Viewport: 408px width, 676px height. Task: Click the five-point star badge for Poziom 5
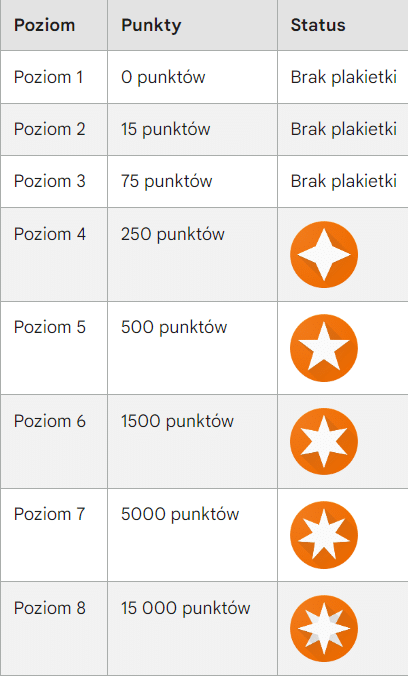pos(324,348)
